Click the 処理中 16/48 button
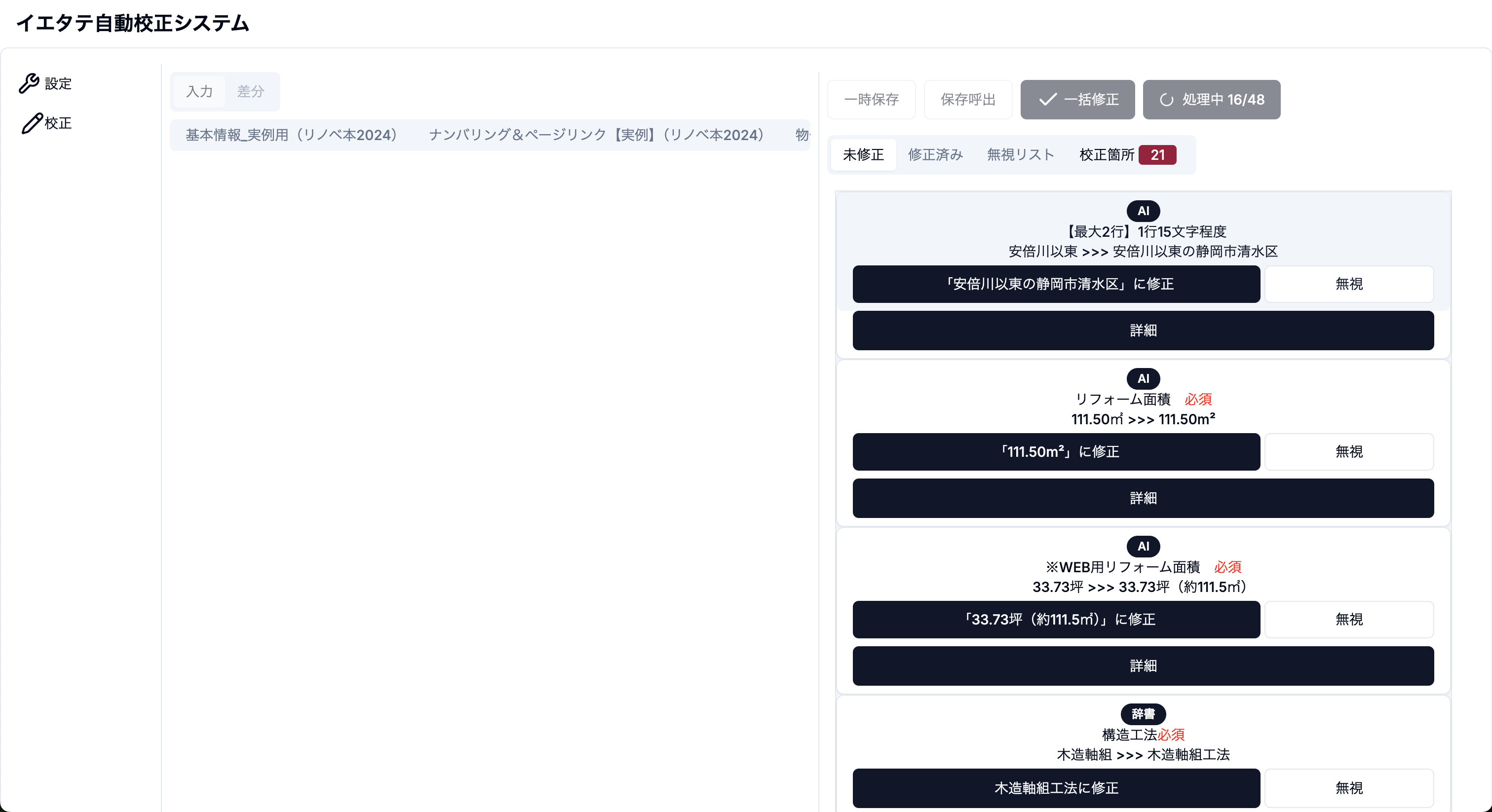1492x812 pixels. [x=1211, y=100]
